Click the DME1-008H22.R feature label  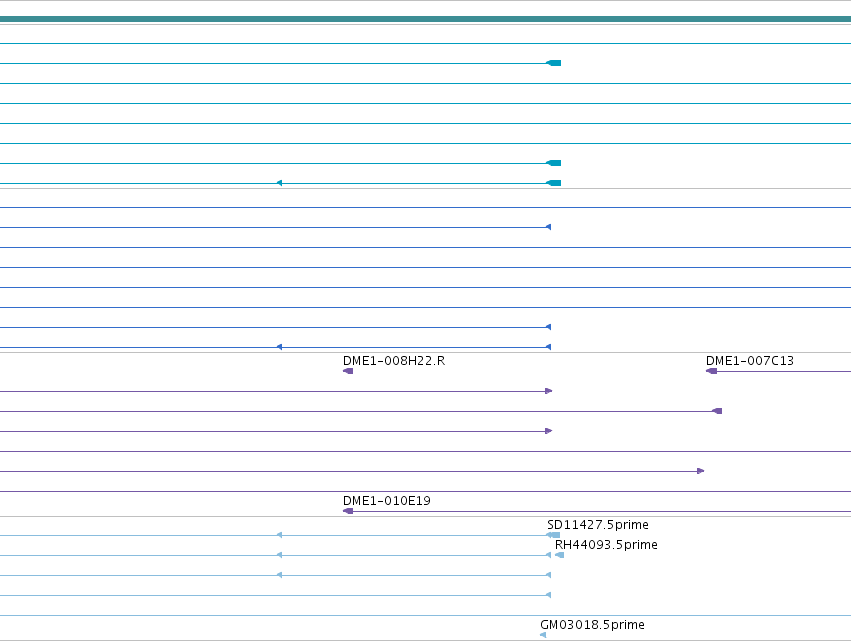(x=393, y=361)
